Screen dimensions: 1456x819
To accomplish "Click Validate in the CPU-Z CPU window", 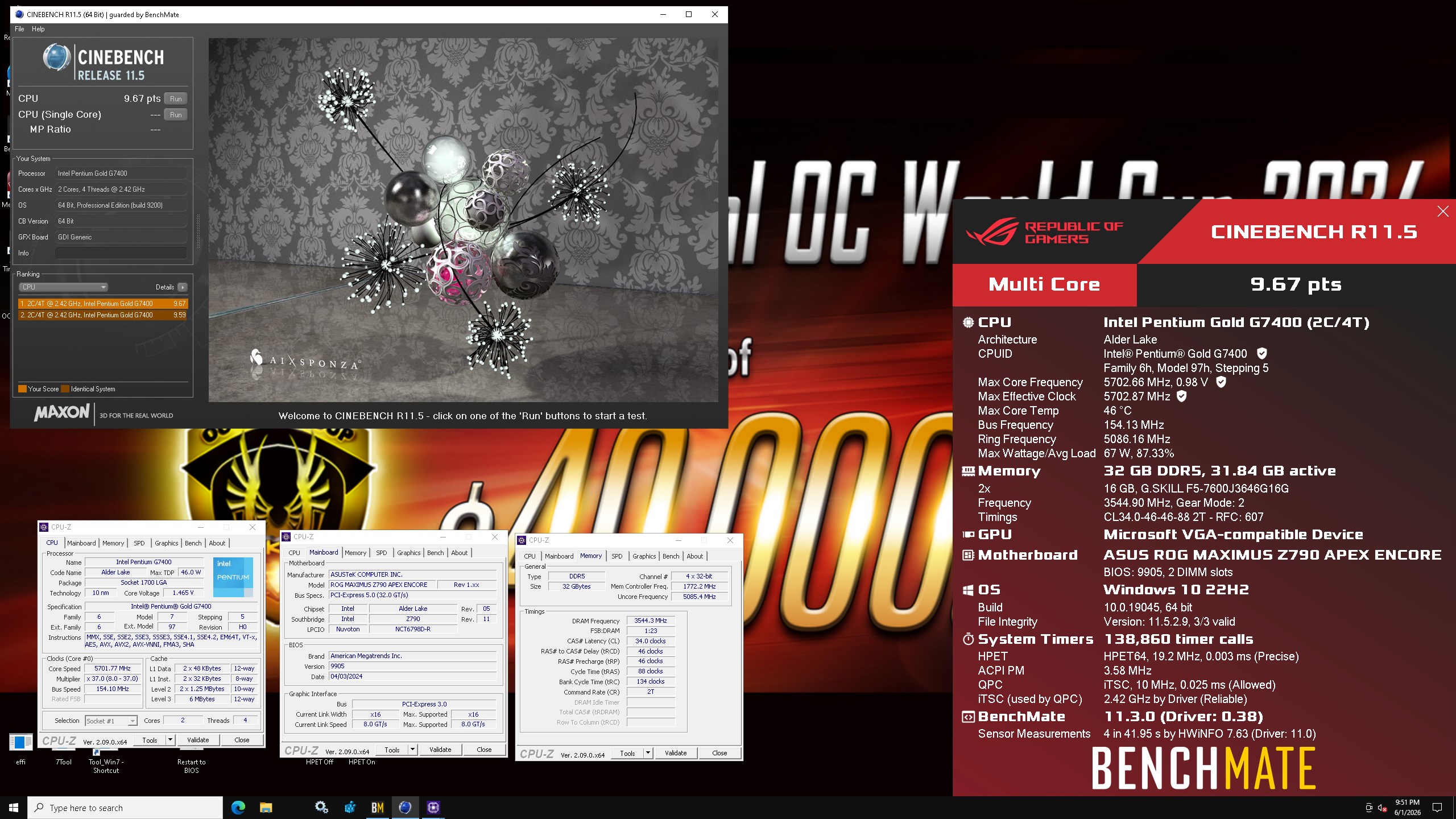I will pos(198,740).
